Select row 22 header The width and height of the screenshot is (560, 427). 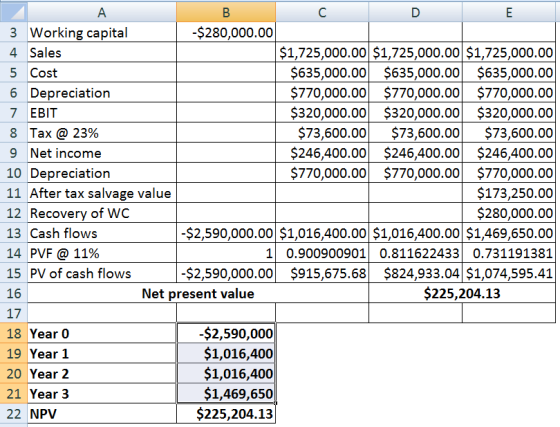tap(14, 414)
